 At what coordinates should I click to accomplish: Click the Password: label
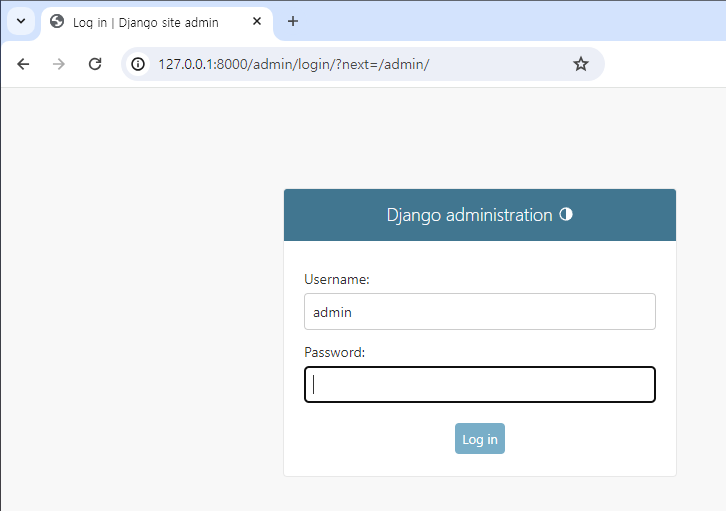click(x=334, y=353)
